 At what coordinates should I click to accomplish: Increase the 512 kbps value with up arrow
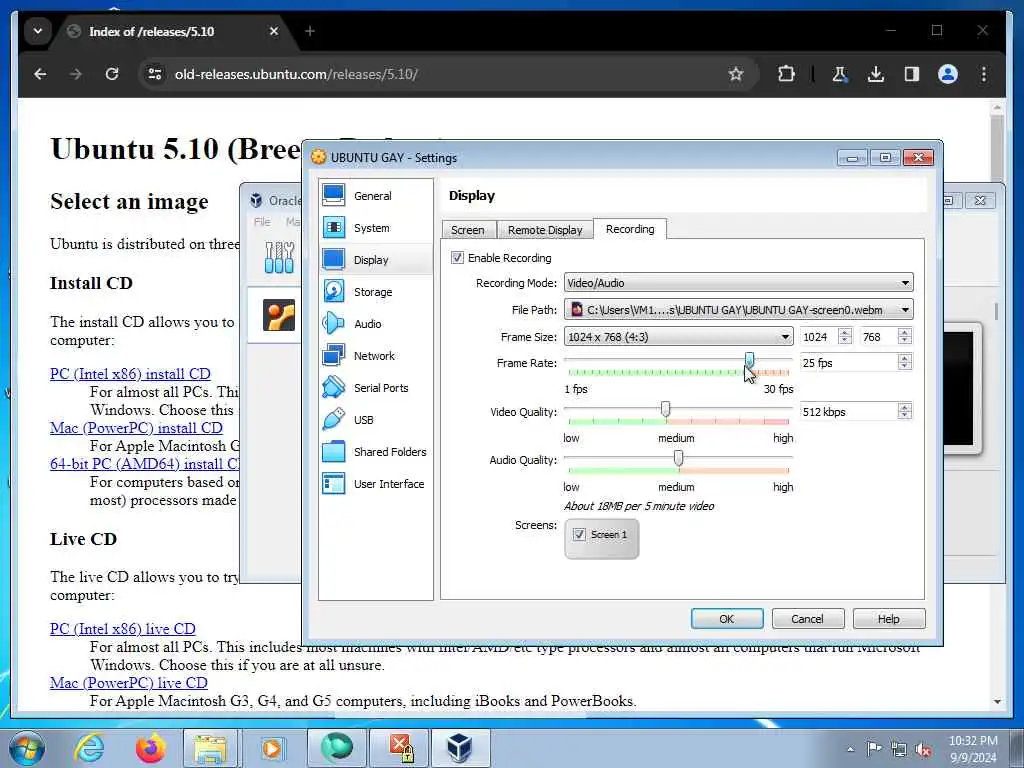click(x=904, y=407)
